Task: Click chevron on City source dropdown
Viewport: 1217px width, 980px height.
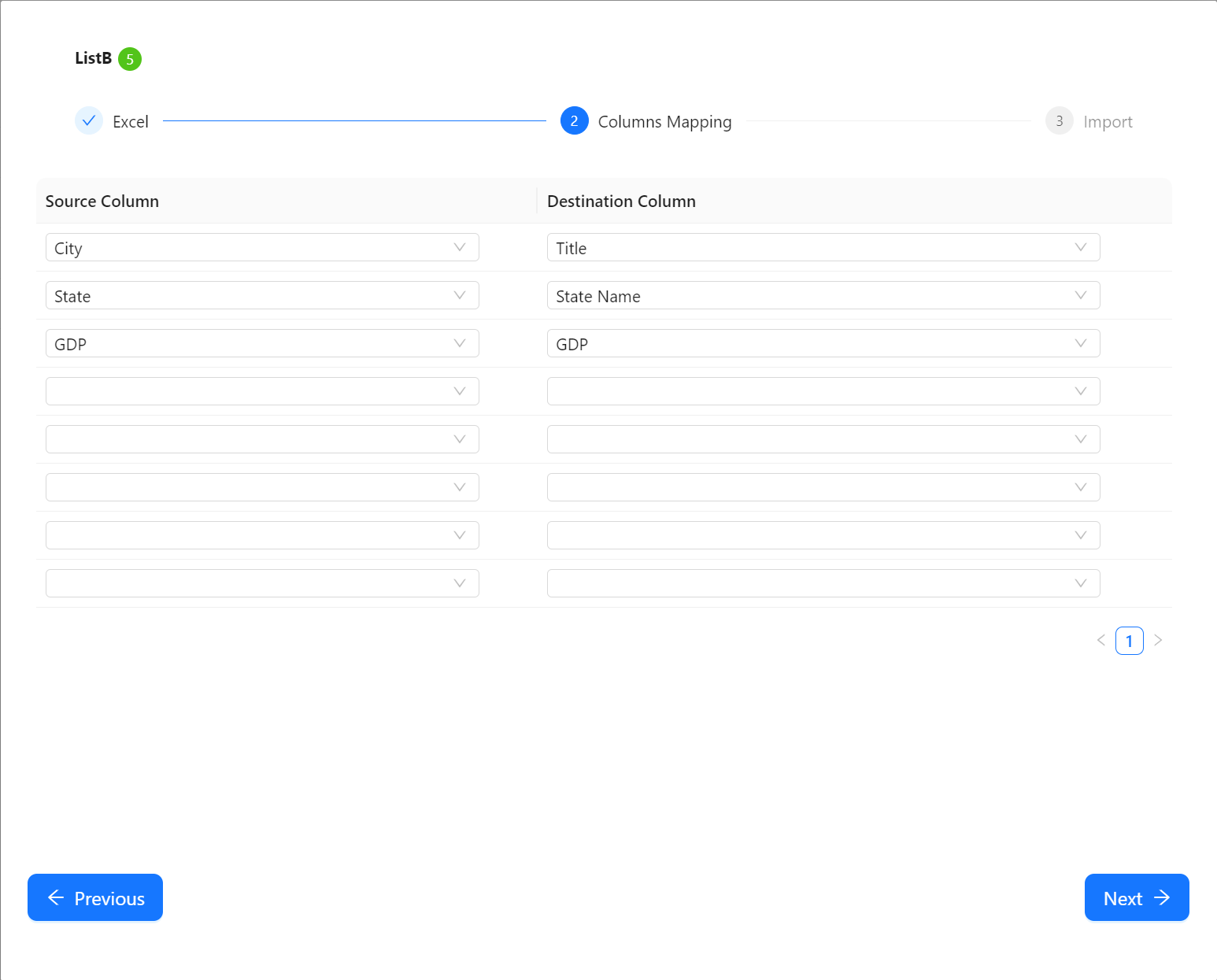Action: pyautogui.click(x=460, y=247)
